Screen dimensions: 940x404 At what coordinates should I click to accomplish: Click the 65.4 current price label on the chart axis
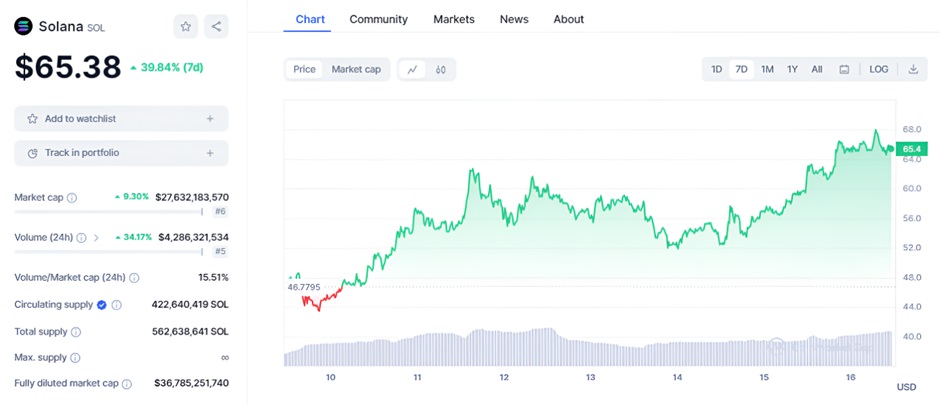point(912,148)
